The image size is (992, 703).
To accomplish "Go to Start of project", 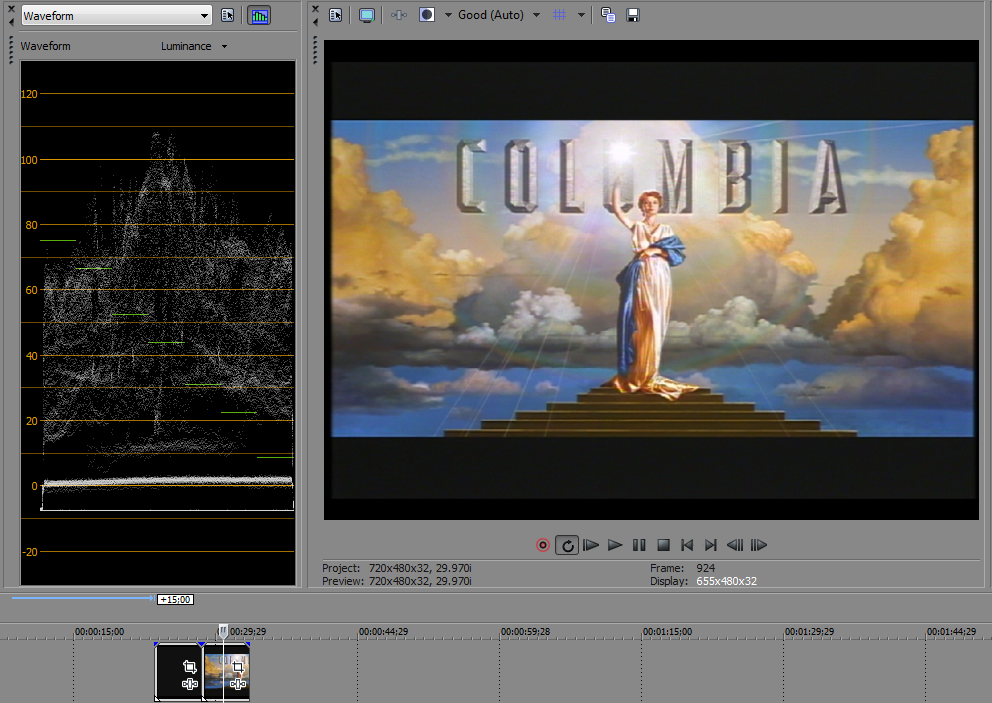I will click(687, 545).
